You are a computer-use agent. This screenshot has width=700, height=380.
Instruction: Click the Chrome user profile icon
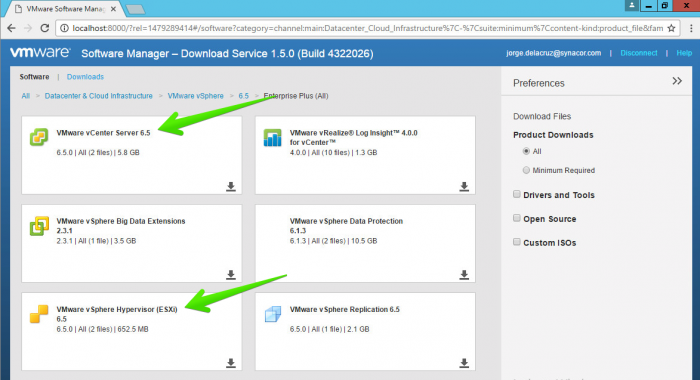pyautogui.click(x=631, y=5)
